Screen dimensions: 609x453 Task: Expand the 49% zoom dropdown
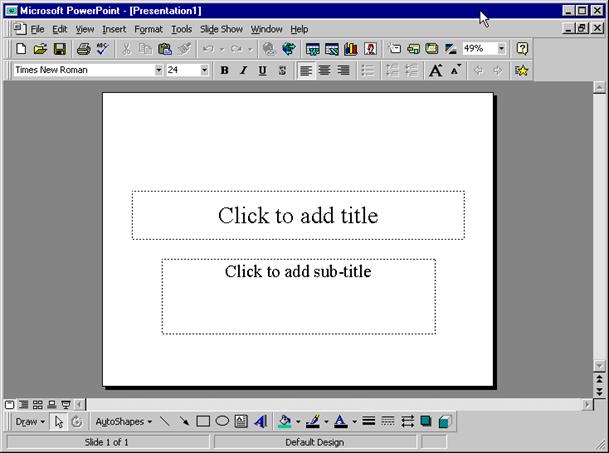500,48
